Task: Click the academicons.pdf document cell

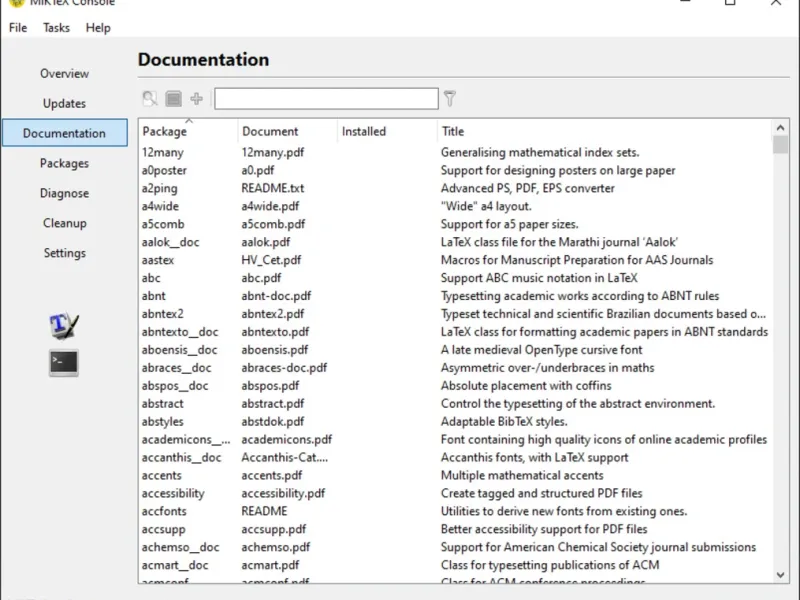Action: pyautogui.click(x=287, y=439)
